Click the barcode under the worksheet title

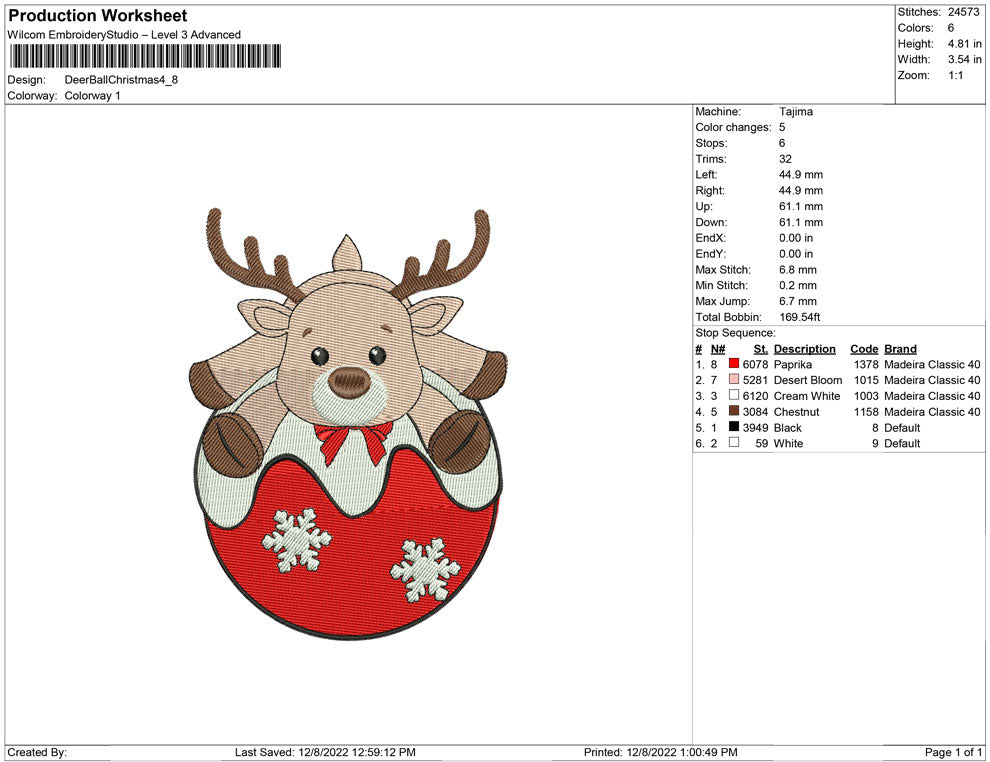pos(145,56)
